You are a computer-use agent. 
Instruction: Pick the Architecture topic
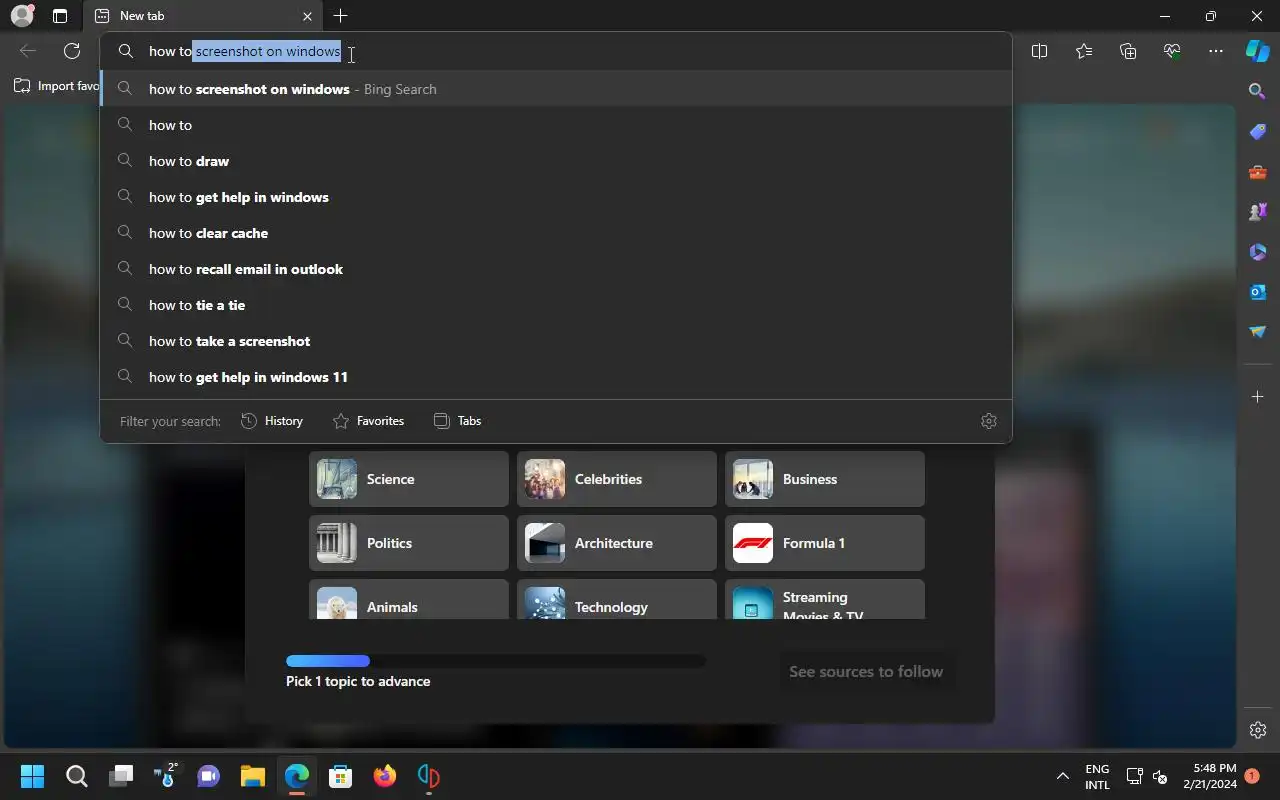[x=617, y=543]
